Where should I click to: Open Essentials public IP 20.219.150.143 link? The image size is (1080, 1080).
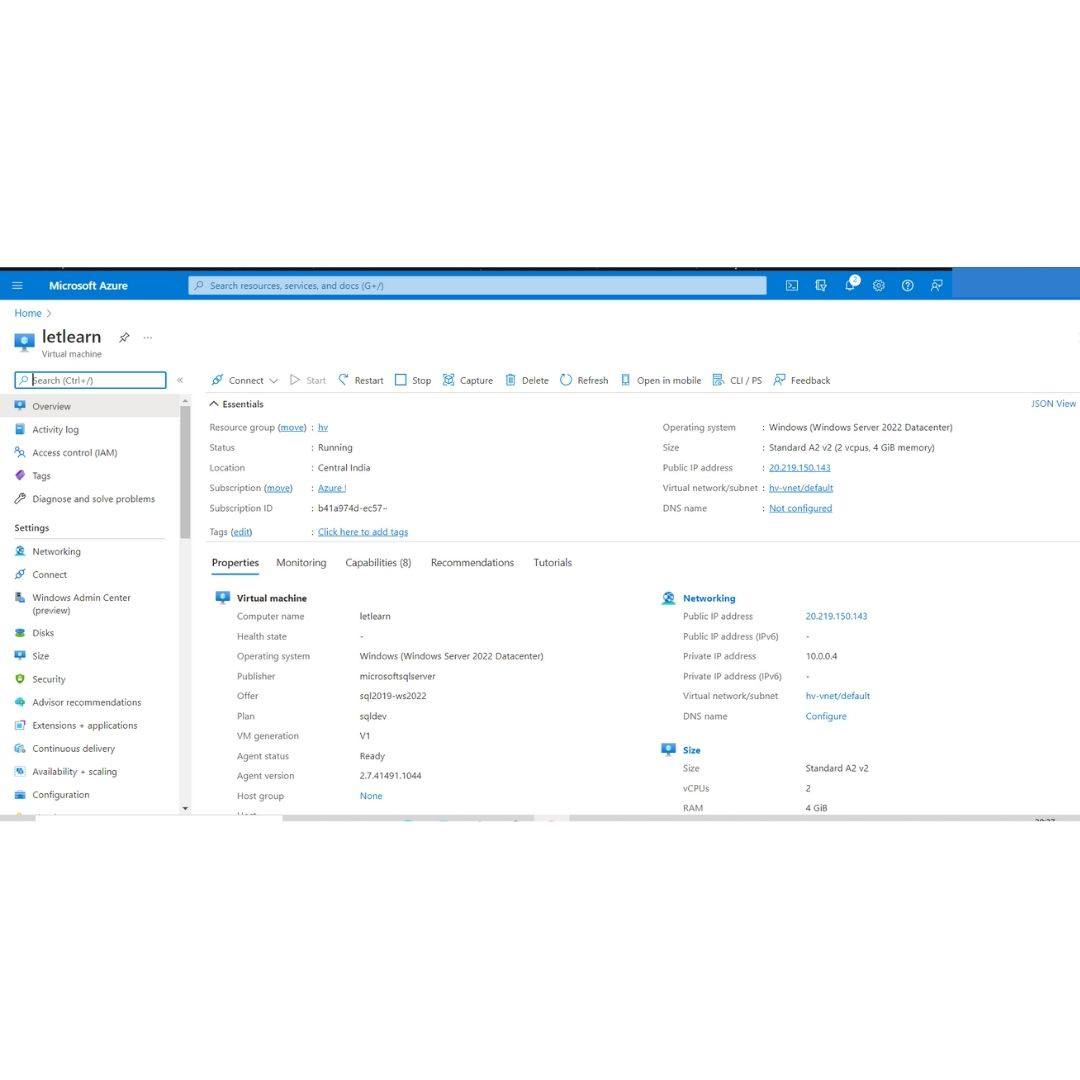coord(800,468)
